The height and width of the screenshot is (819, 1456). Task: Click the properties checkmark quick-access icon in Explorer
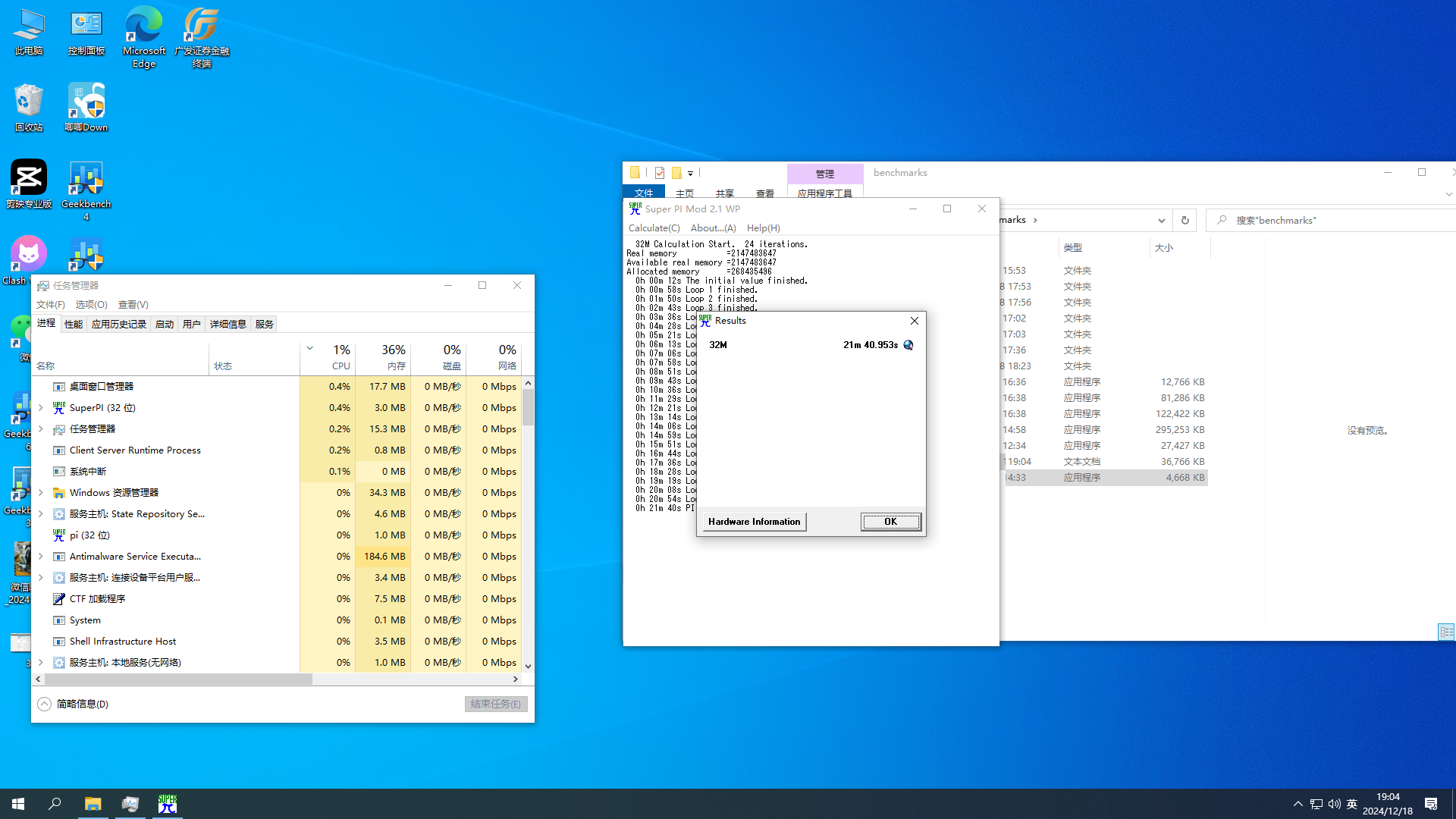click(x=660, y=173)
